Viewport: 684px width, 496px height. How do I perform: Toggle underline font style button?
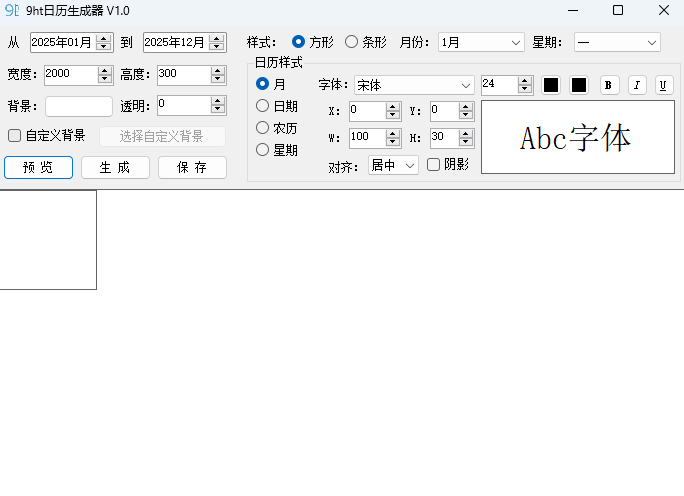coord(663,86)
